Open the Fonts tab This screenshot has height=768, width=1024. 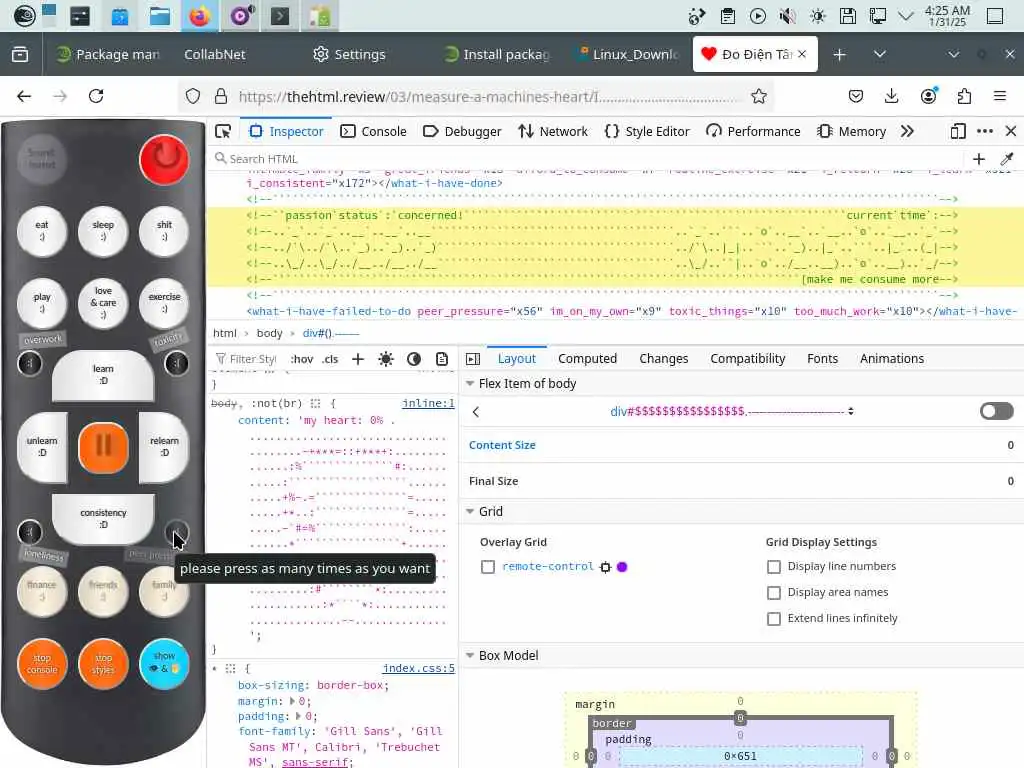tap(822, 359)
